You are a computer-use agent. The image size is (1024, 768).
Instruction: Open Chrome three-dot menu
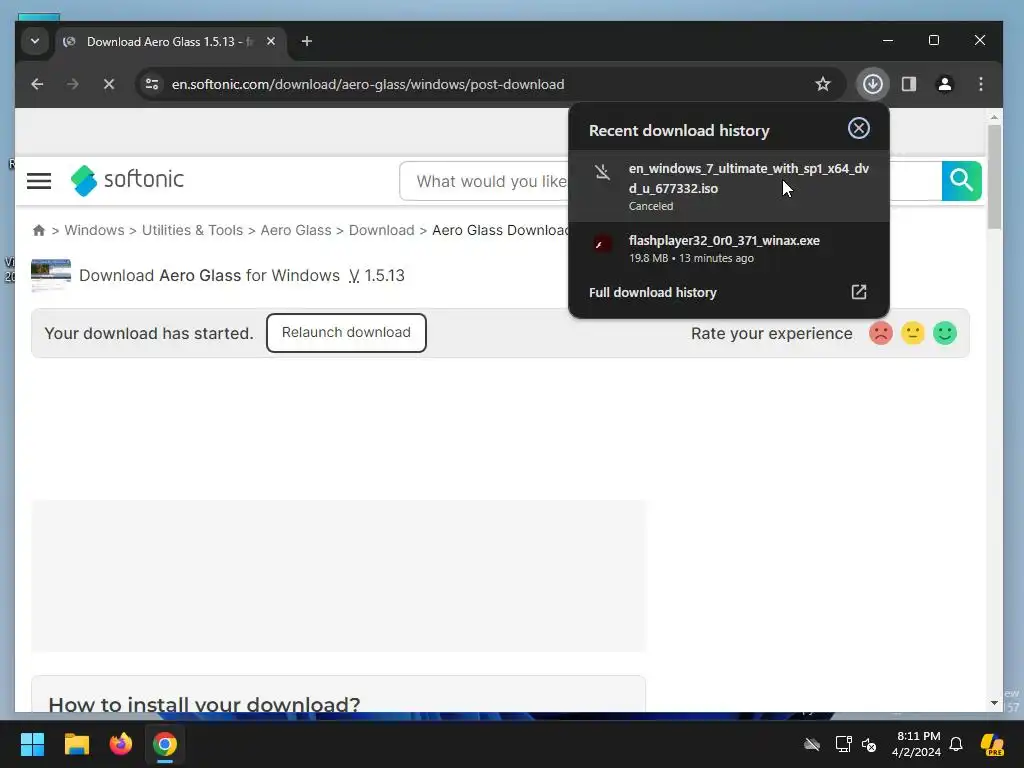pyautogui.click(x=980, y=84)
